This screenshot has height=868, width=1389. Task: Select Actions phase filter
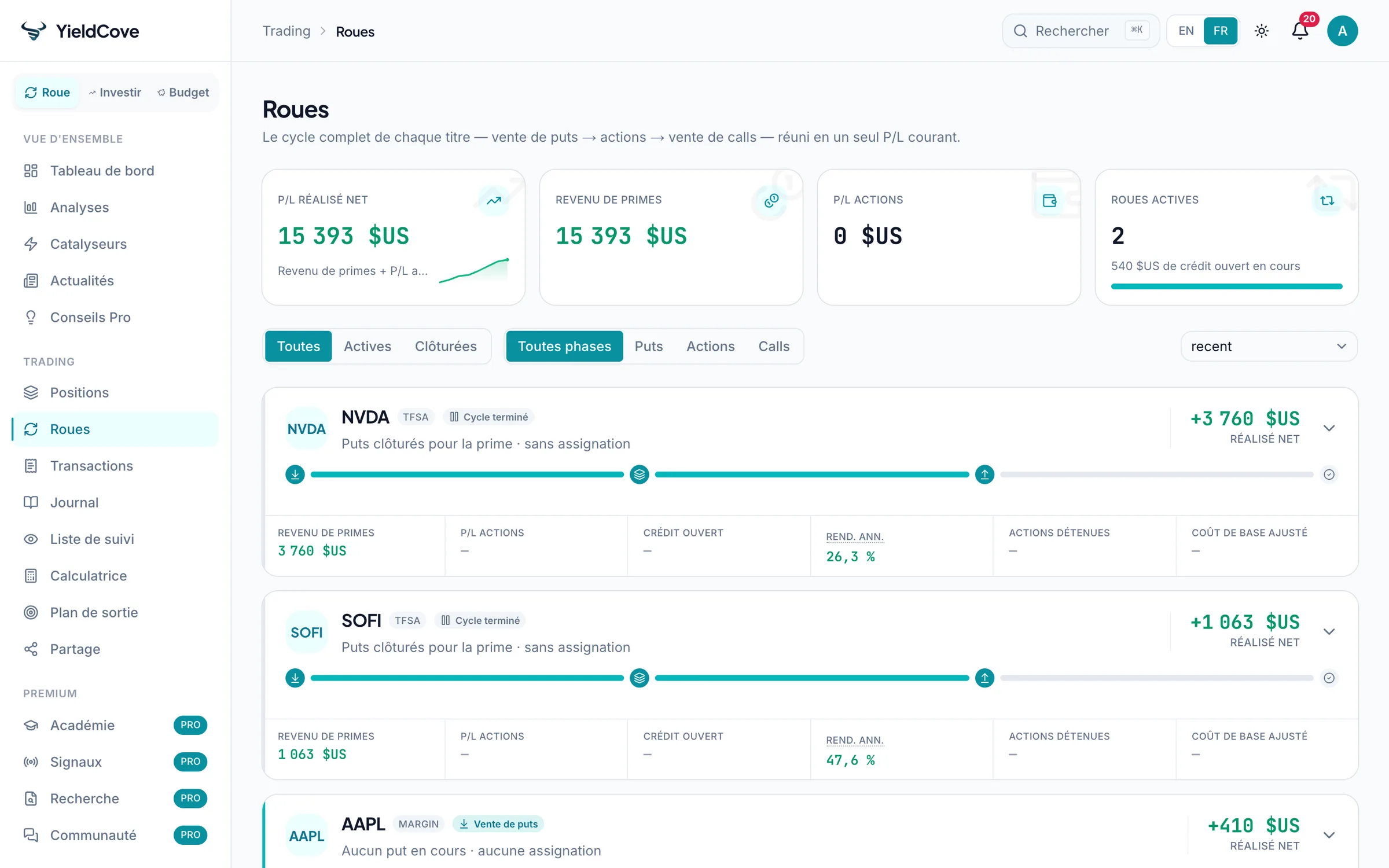pos(710,346)
